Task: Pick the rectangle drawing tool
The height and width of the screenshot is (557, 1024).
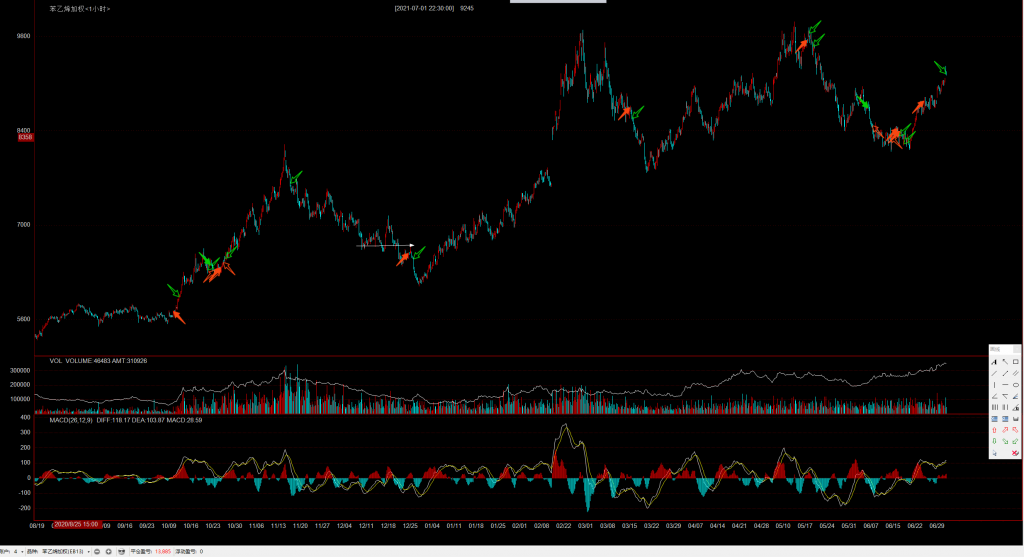Action: coord(1016,361)
